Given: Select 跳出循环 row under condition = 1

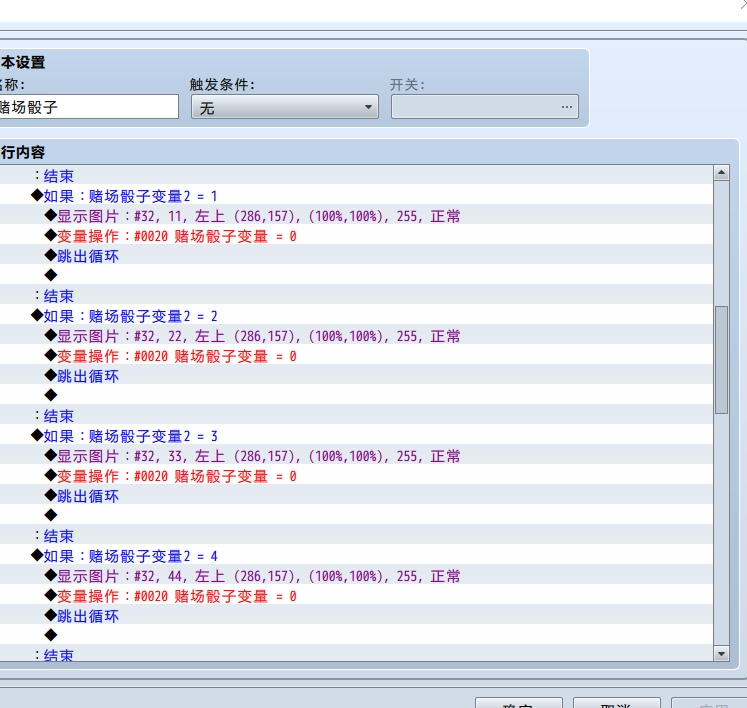Looking at the screenshot, I should pyautogui.click(x=356, y=256).
